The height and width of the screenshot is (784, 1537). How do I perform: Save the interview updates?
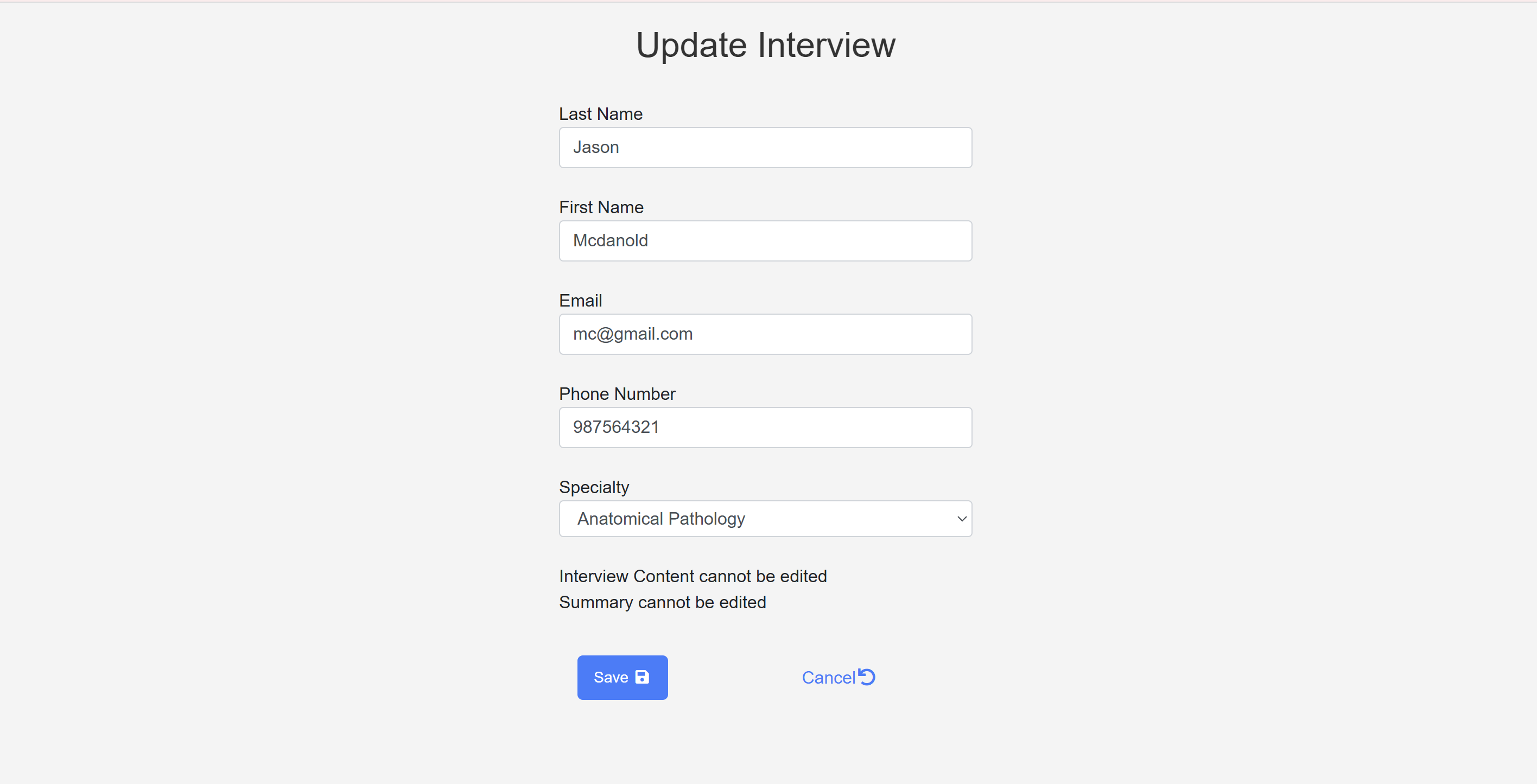click(x=623, y=678)
